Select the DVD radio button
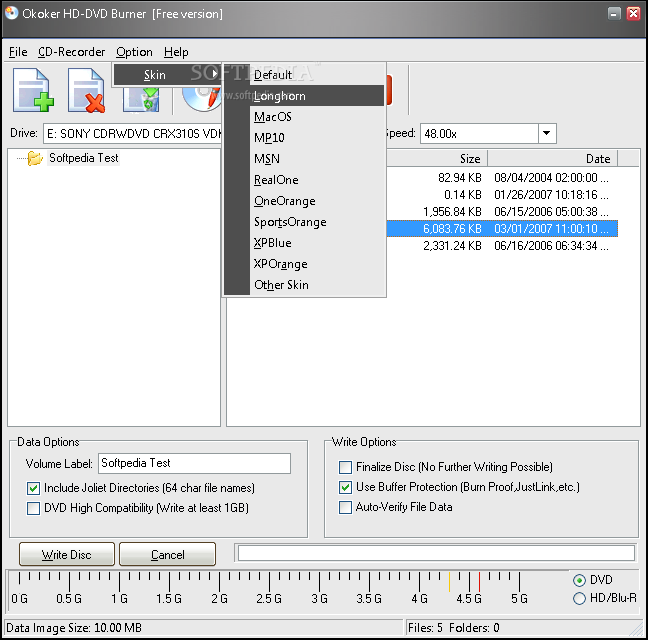Viewport: 648px width, 640px height. coord(579,580)
